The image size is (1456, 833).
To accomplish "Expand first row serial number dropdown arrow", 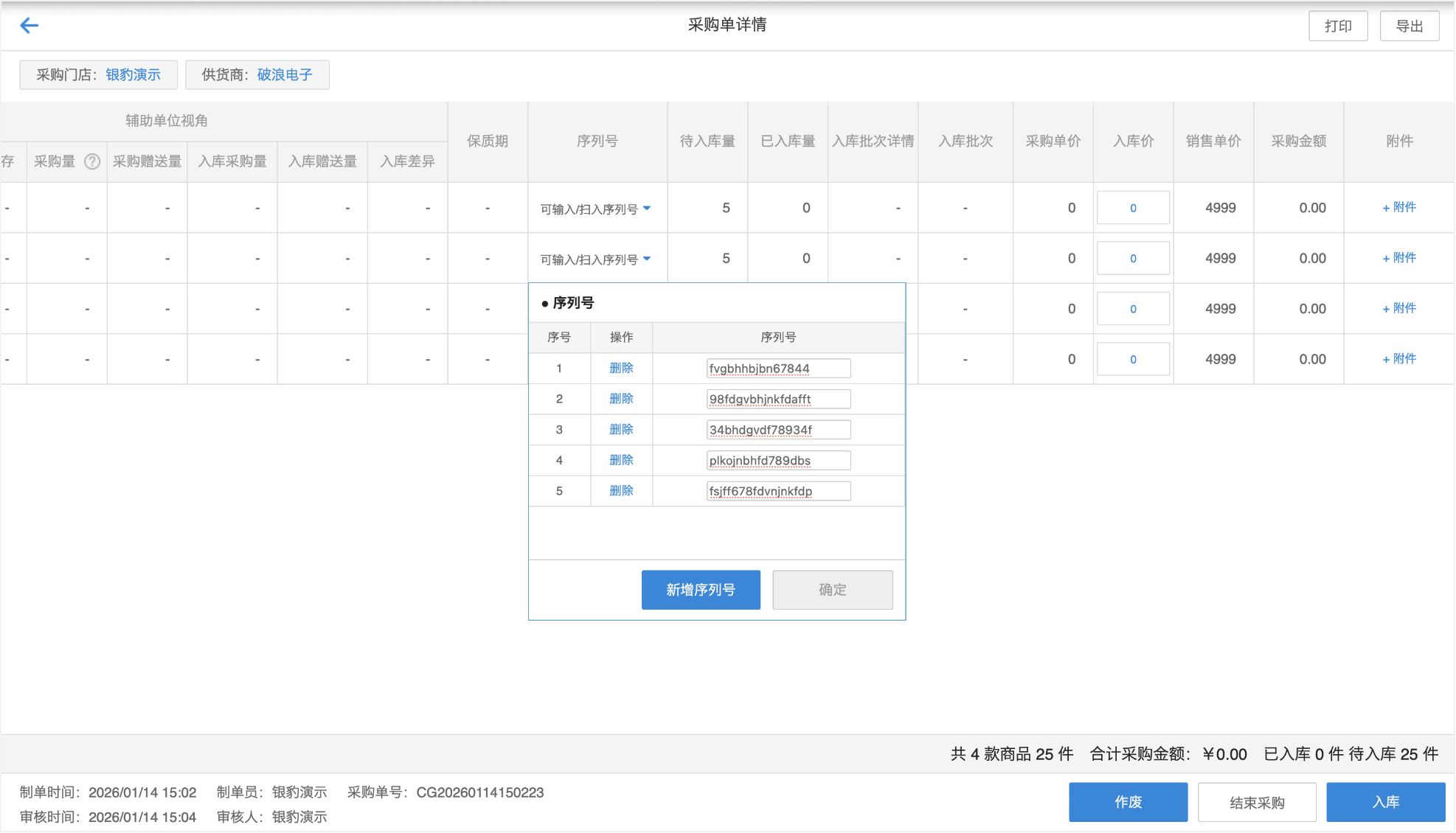I will [x=647, y=209].
